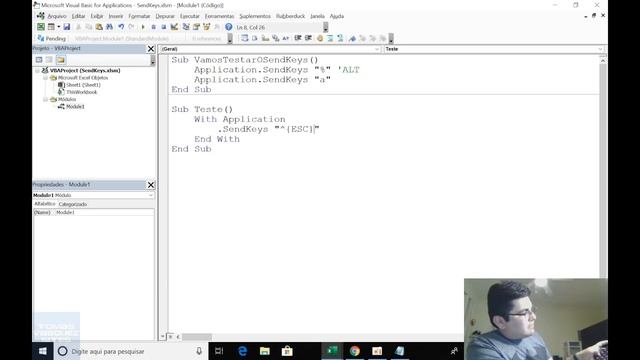Switch to the Categorizado properties tab

[73, 204]
